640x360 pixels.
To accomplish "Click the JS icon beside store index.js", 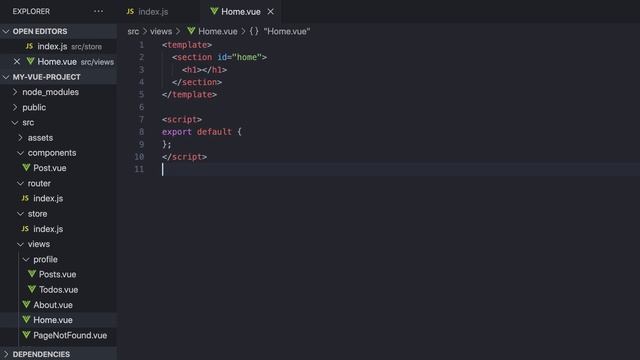I will tap(25, 229).
